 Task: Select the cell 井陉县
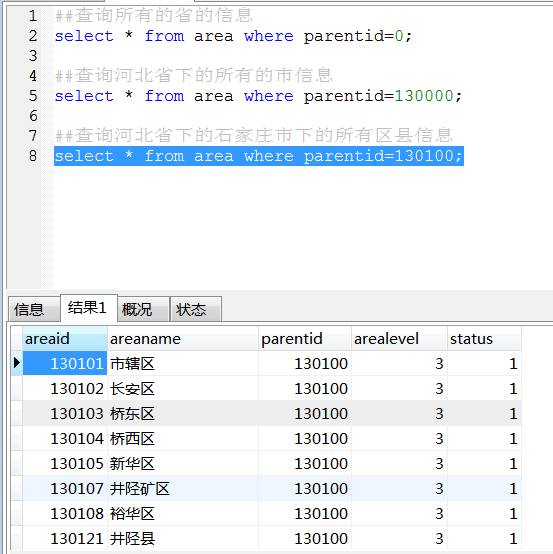(182, 538)
